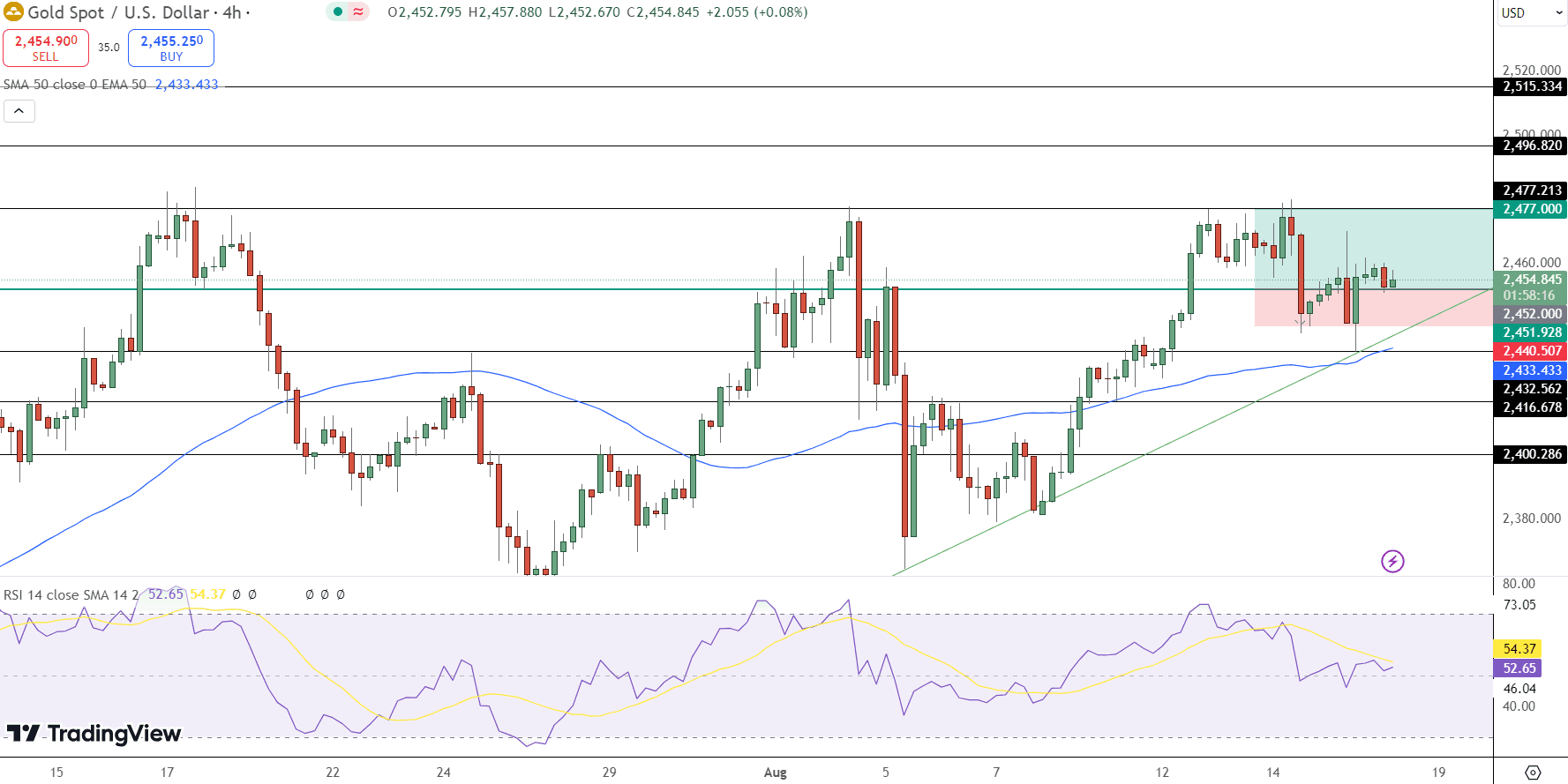
Task: Click the 2,400.286 price label
Action: (1532, 454)
